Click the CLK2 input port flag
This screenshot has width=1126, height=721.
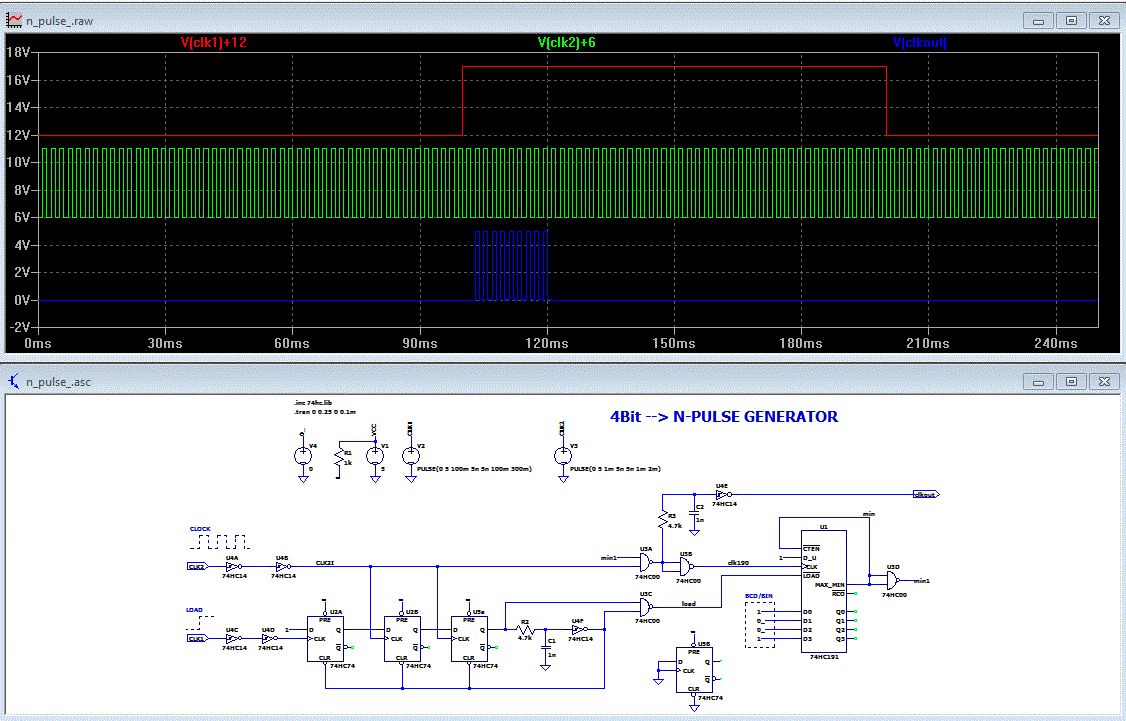[x=197, y=567]
